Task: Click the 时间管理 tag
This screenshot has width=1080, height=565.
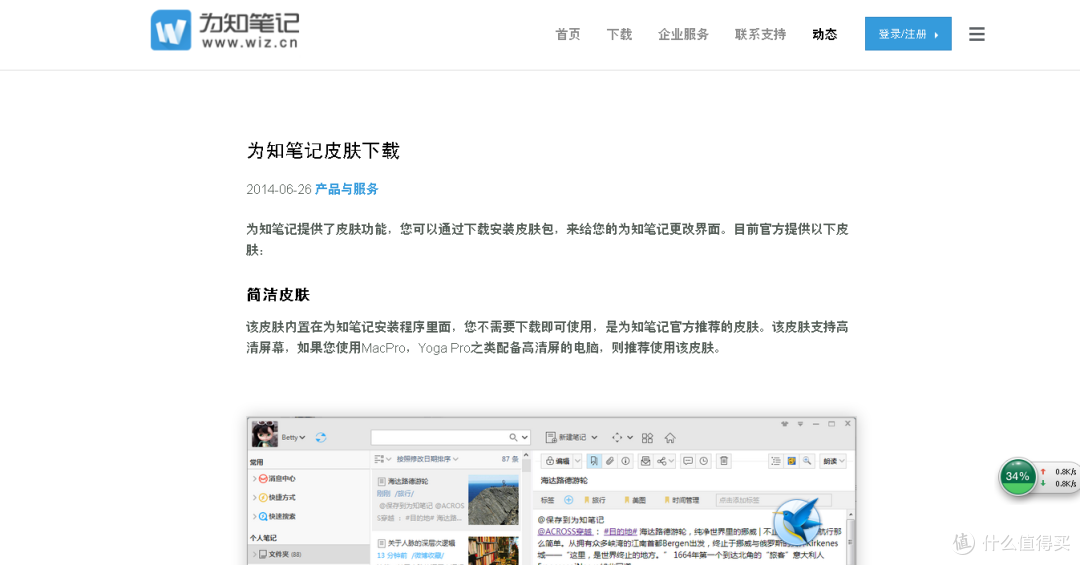Action: tap(682, 500)
